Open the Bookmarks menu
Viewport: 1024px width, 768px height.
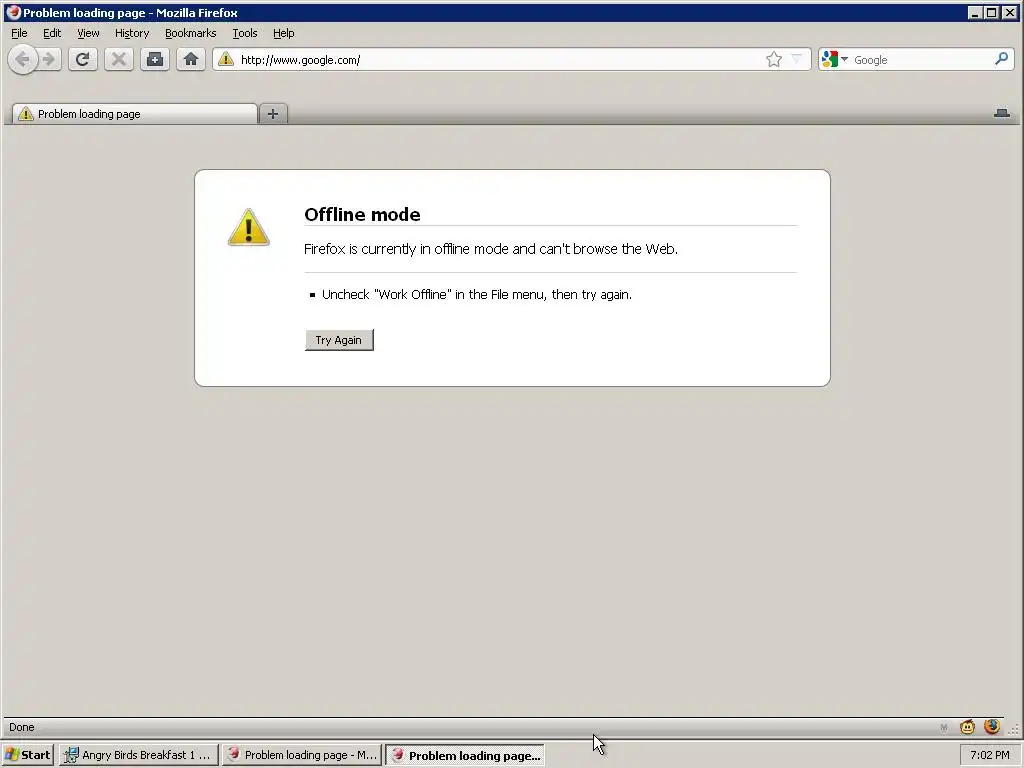[x=191, y=33]
